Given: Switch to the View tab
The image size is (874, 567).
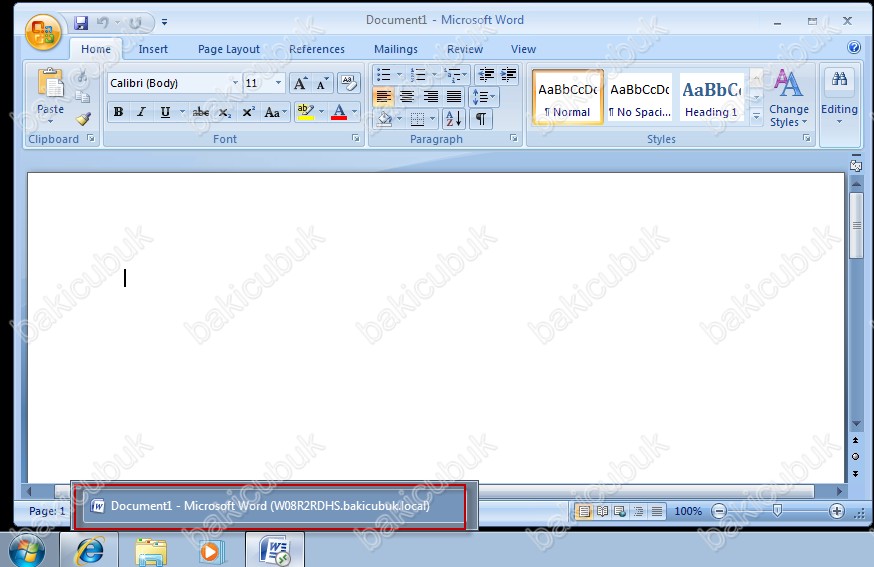Looking at the screenshot, I should (523, 49).
